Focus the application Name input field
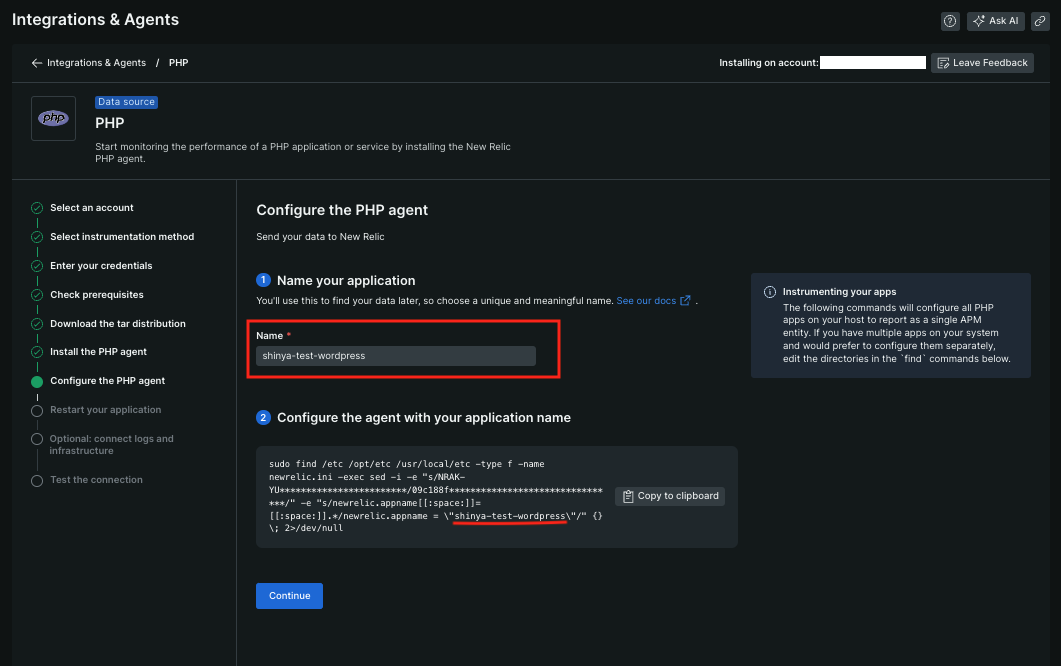The height and width of the screenshot is (666, 1061). (x=396, y=356)
